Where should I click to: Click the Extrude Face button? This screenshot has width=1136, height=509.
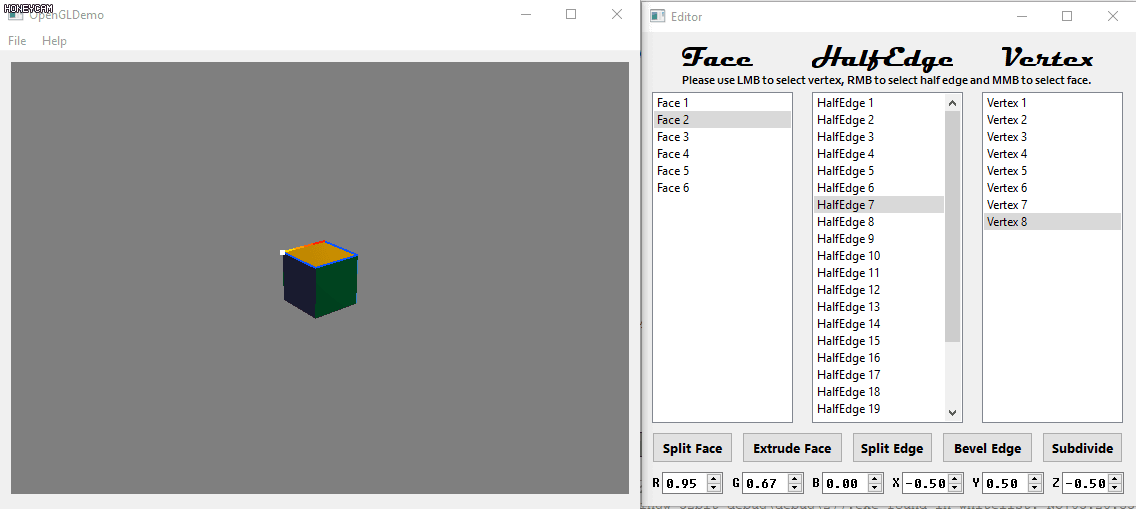[x=792, y=448]
